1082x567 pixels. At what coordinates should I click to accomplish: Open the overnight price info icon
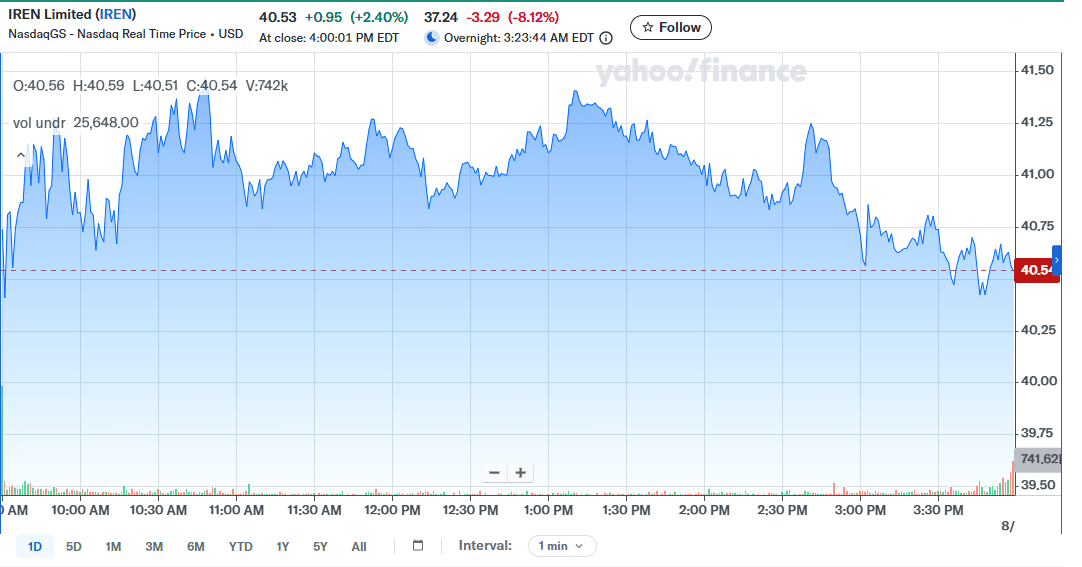coord(606,38)
